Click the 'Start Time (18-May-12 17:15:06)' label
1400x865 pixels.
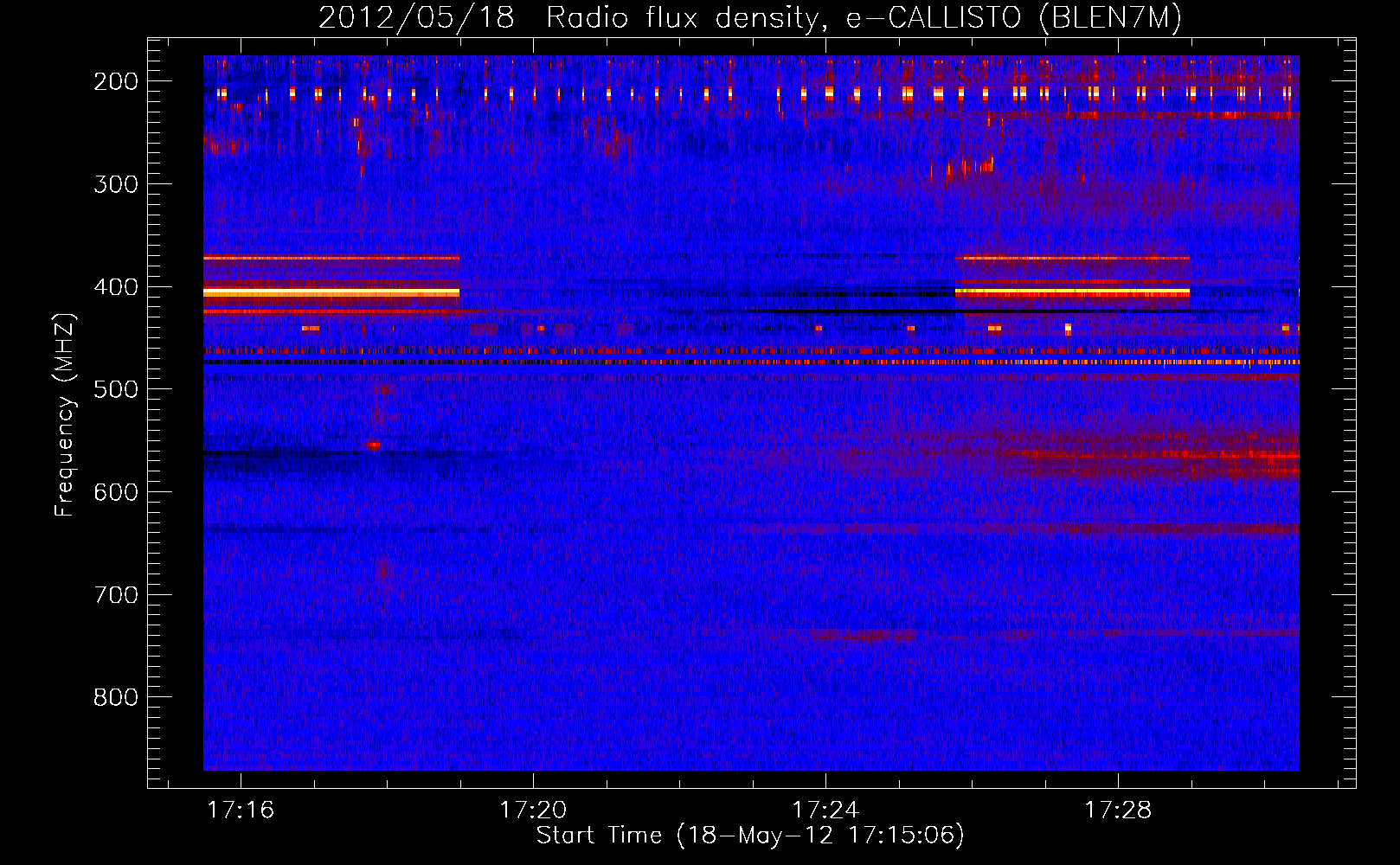(x=750, y=836)
